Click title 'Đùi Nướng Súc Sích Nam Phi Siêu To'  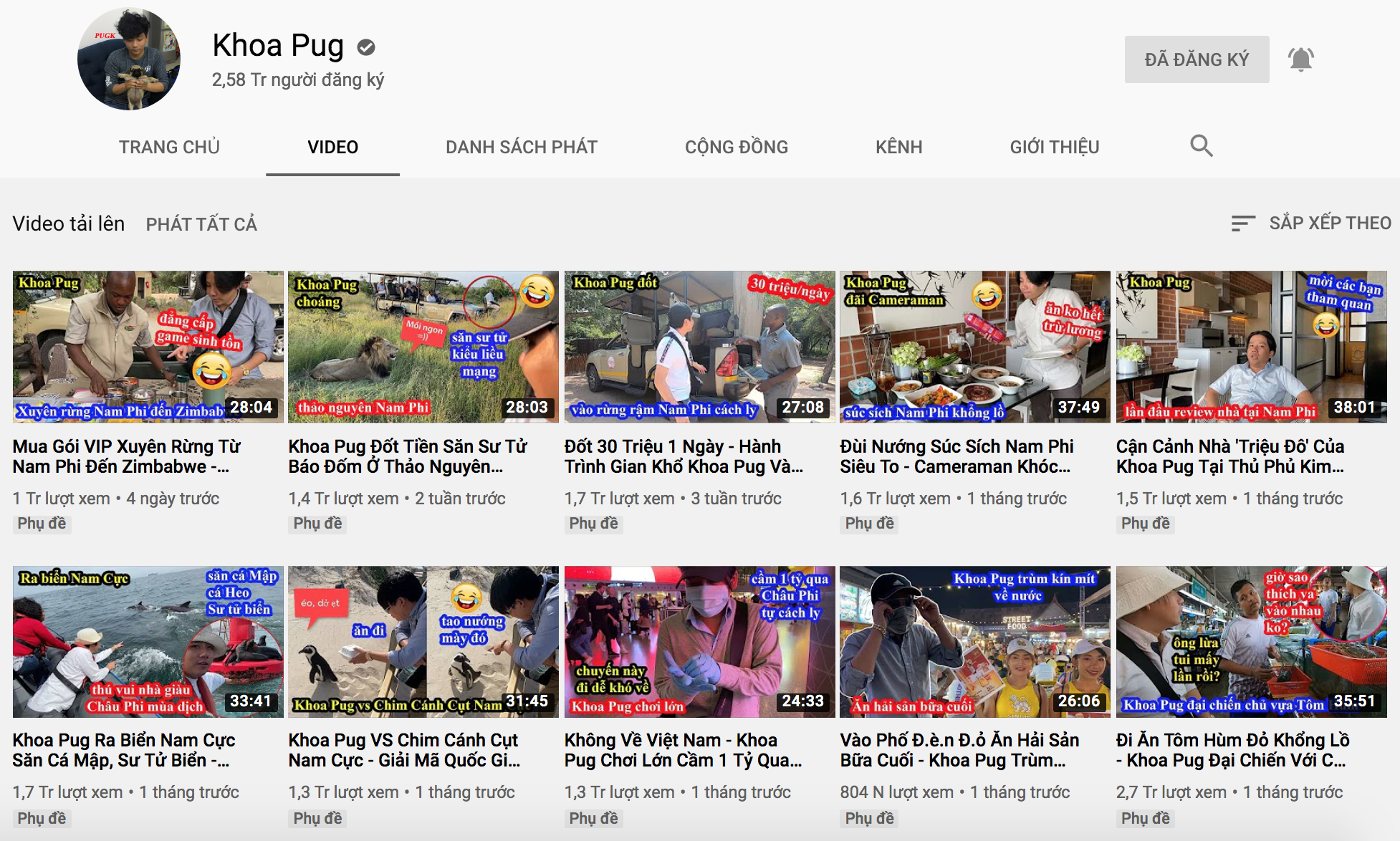(x=956, y=456)
